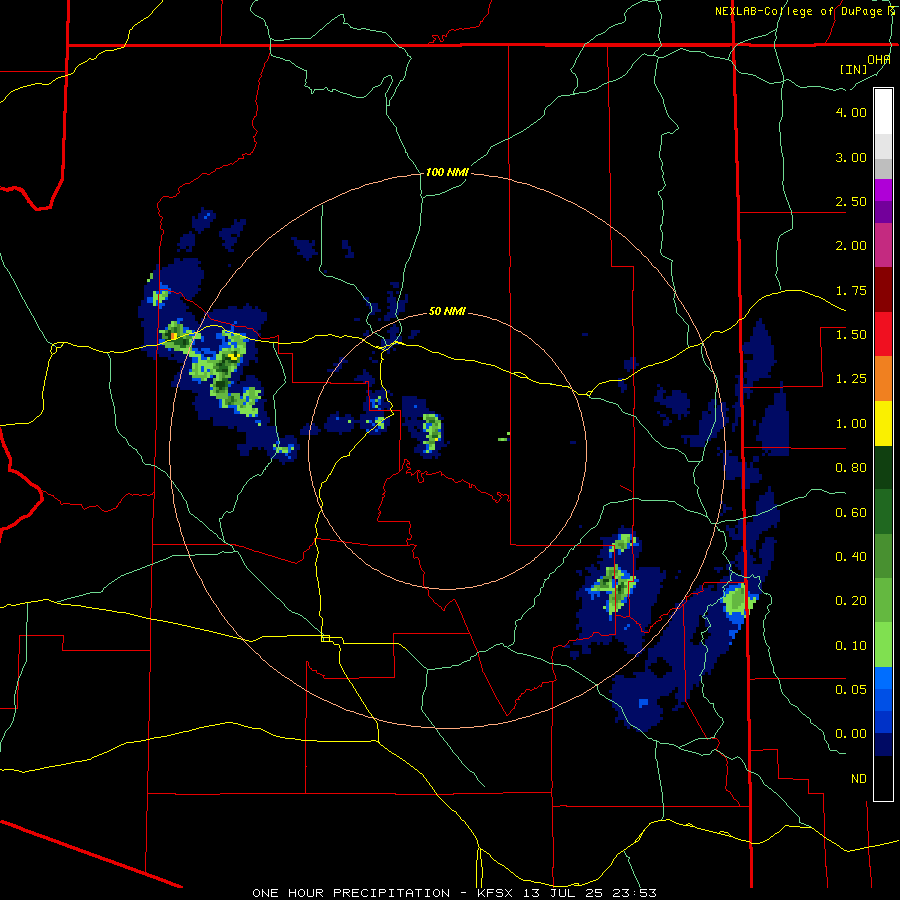The image size is (900, 900).
Task: Click the 1.75 legend value
Action: point(851,290)
